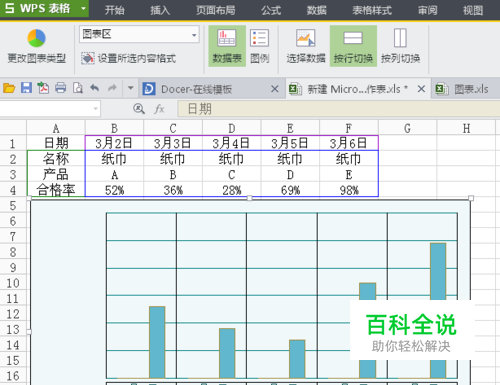This screenshot has width=500, height=385.
Task: Select row 1 header
Action: tap(13, 143)
